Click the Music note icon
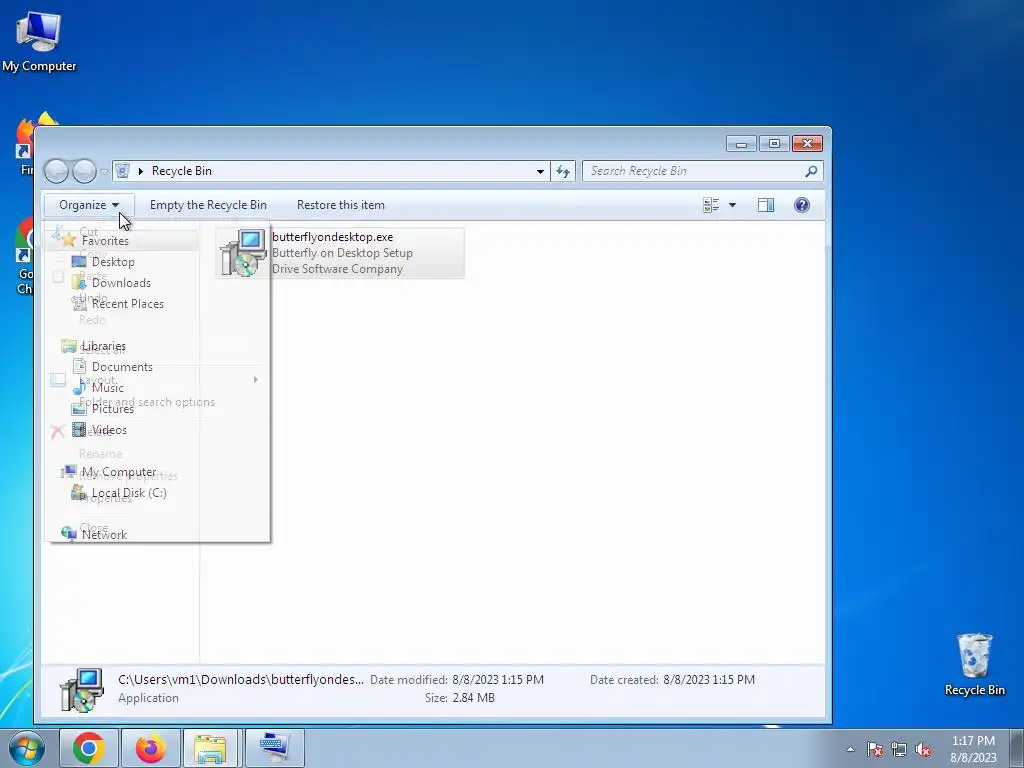Image resolution: width=1024 pixels, height=768 pixels. pyautogui.click(x=79, y=387)
